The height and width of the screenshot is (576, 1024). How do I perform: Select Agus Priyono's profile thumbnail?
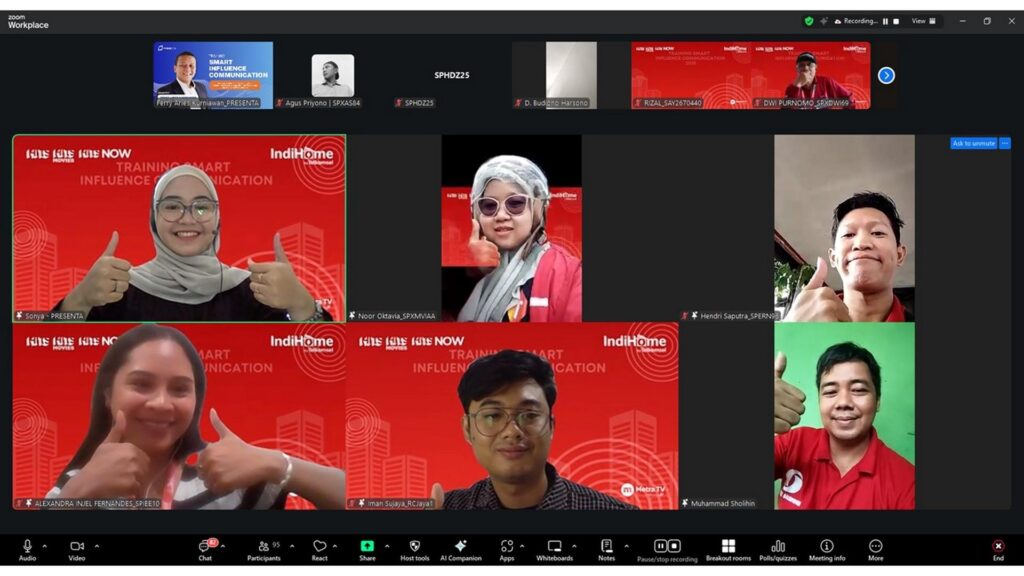point(332,75)
